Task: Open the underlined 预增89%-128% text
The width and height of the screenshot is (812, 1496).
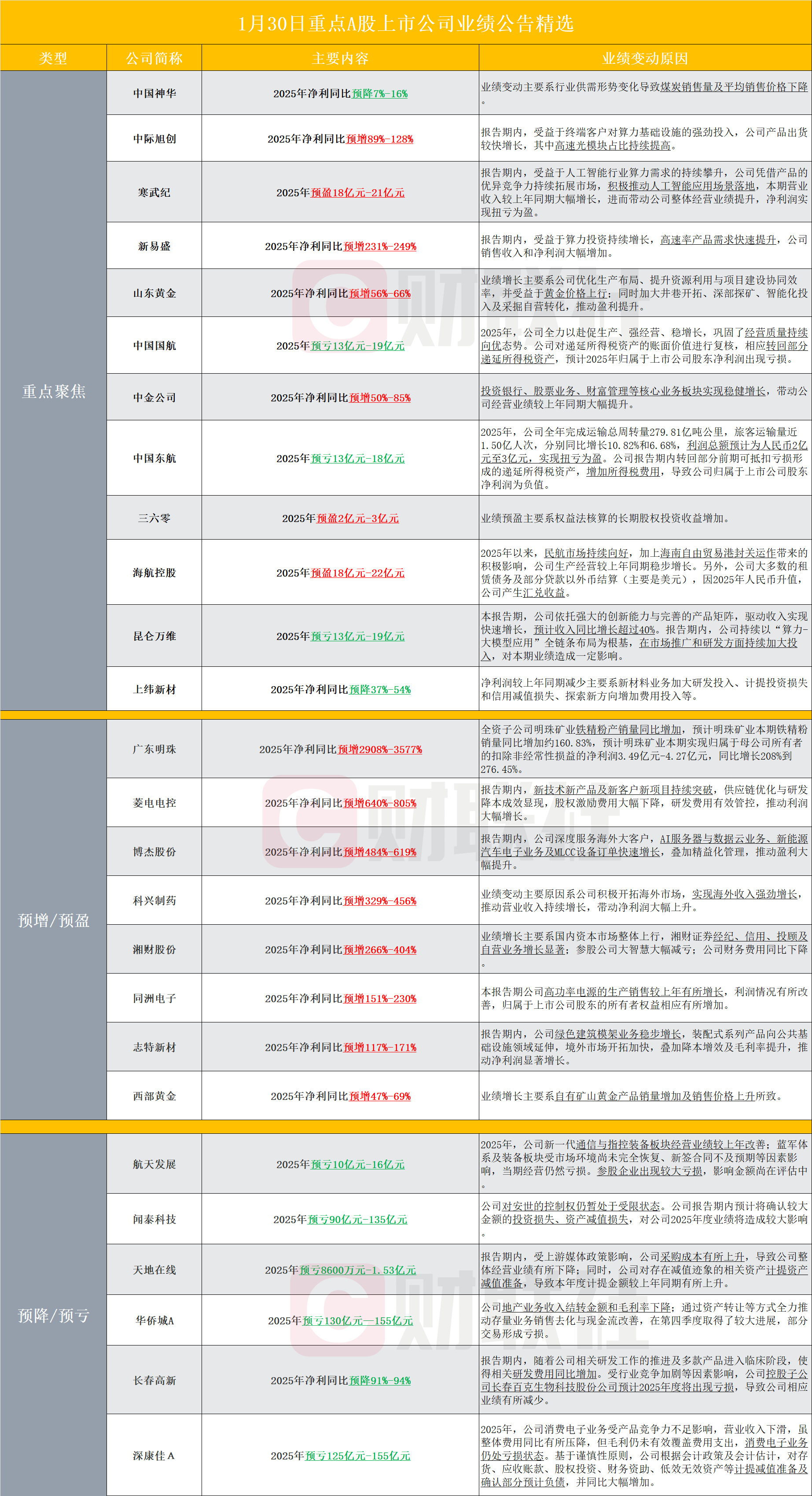Action: 379,140
